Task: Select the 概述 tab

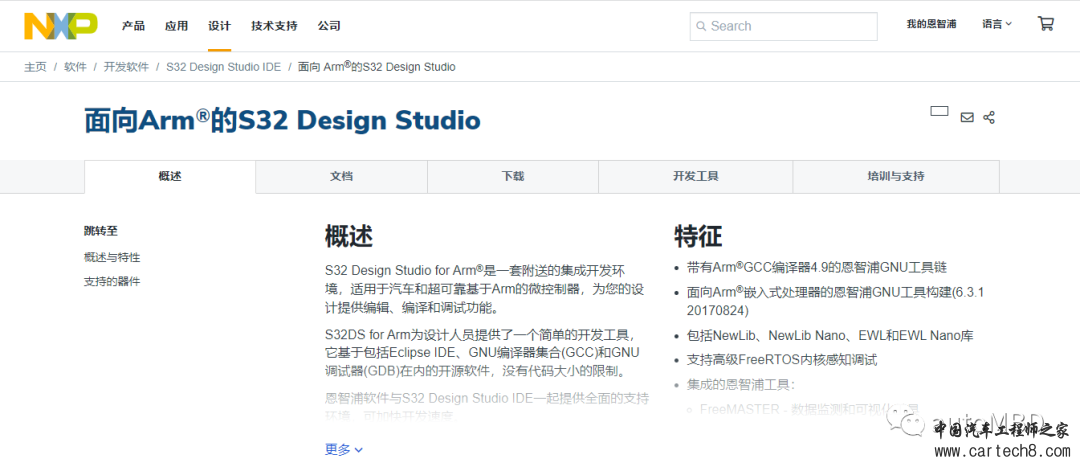Action: pos(170,176)
